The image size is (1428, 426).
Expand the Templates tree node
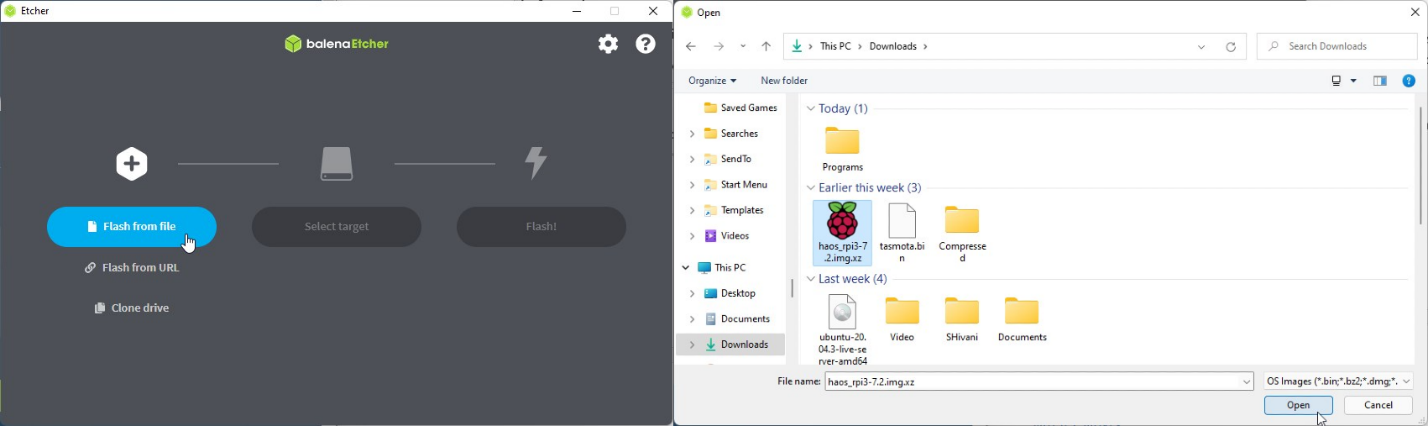tap(692, 211)
